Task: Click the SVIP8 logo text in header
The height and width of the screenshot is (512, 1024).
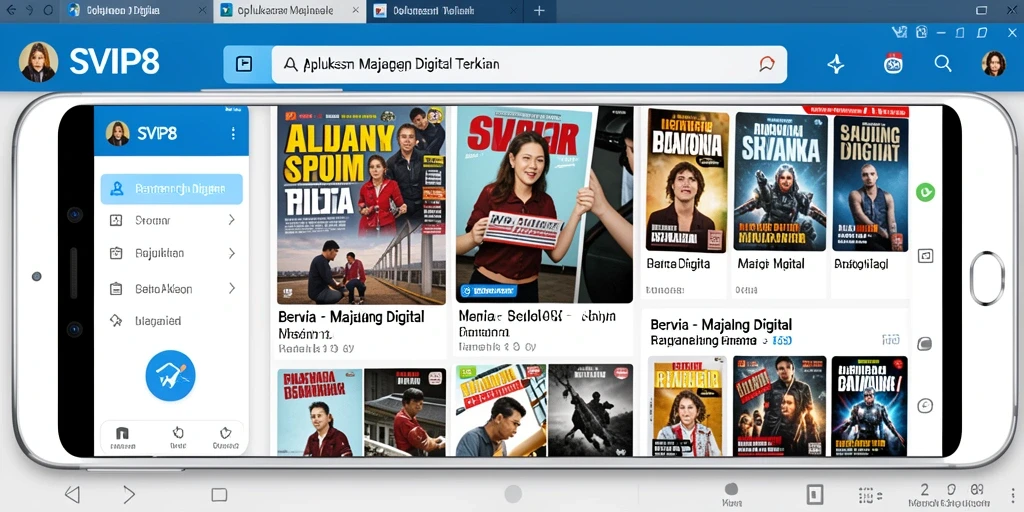Action: (x=114, y=63)
